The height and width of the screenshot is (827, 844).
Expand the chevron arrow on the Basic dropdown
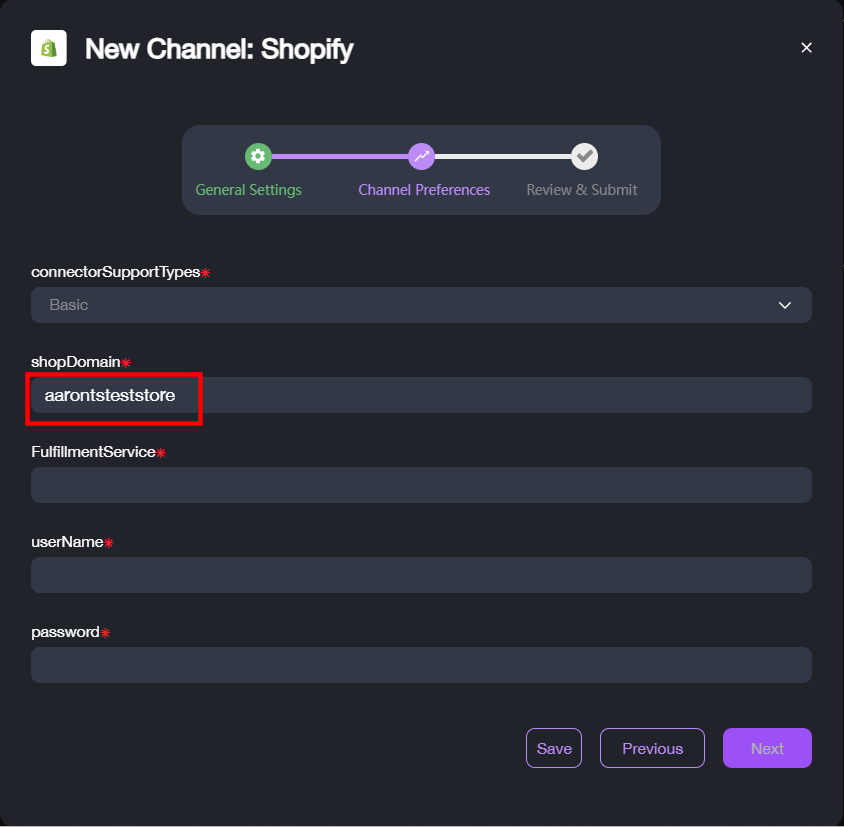[785, 305]
